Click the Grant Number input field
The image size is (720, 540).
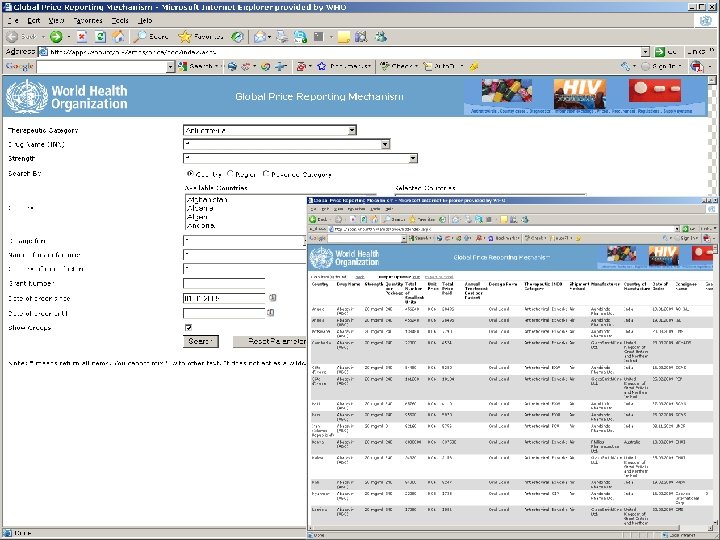click(x=224, y=283)
